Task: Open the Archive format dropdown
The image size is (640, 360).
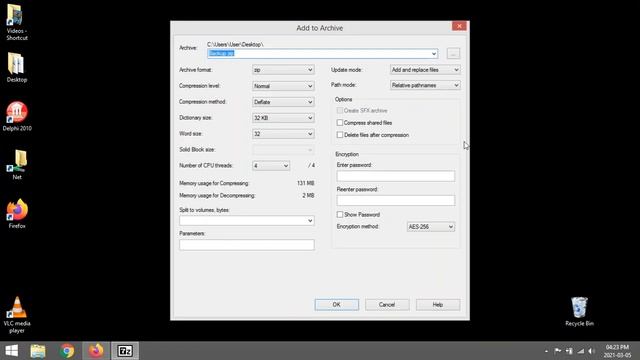Action: pyautogui.click(x=283, y=70)
